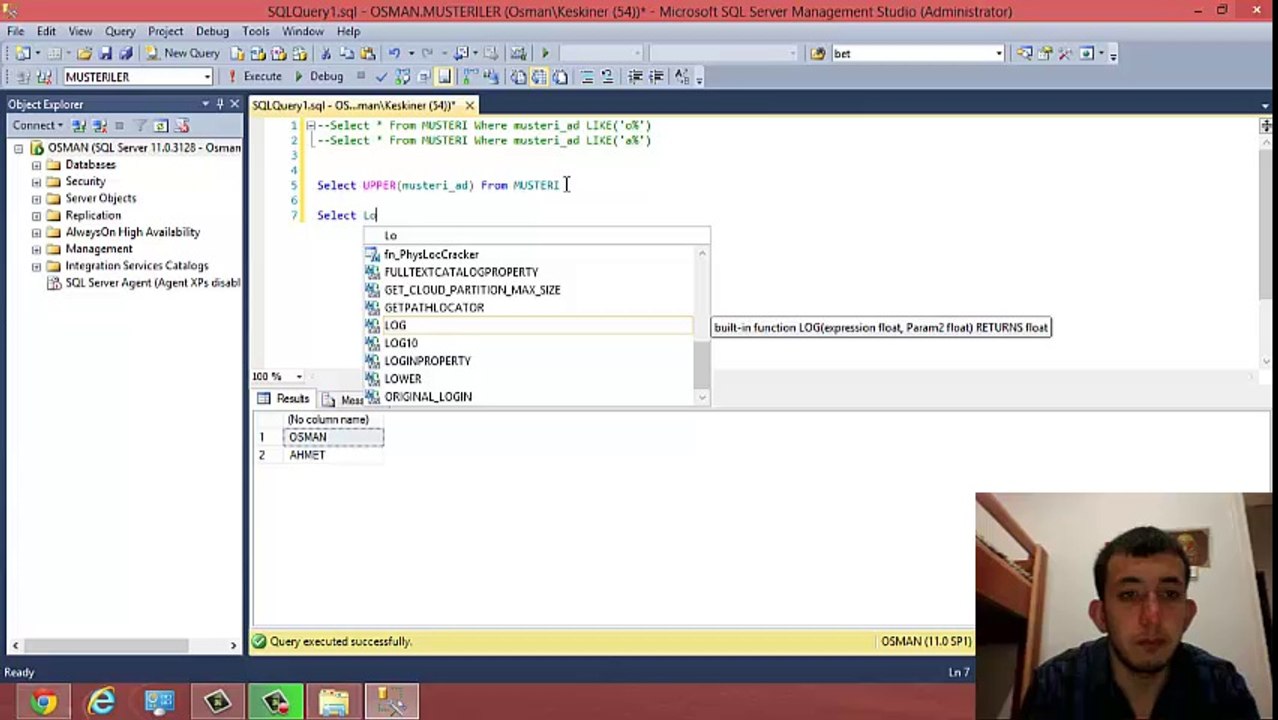Open the zoom percentage dropdown
Screen dimensions: 1278x720
pos(298,377)
